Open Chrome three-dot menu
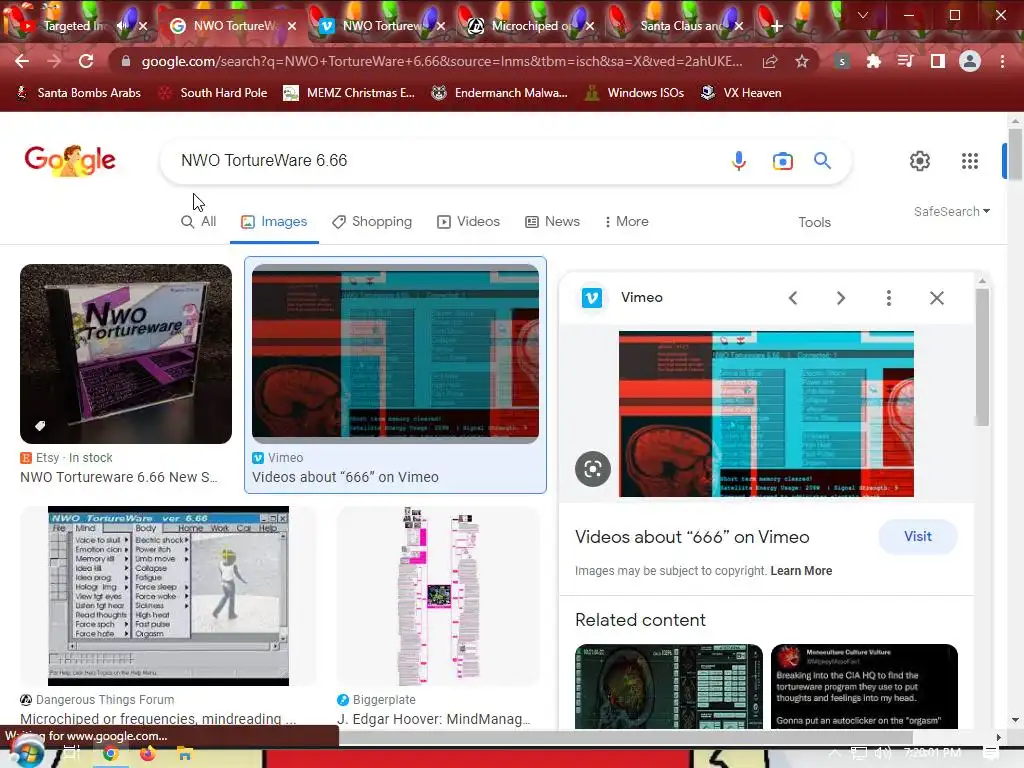Image resolution: width=1024 pixels, height=768 pixels. point(1002,61)
